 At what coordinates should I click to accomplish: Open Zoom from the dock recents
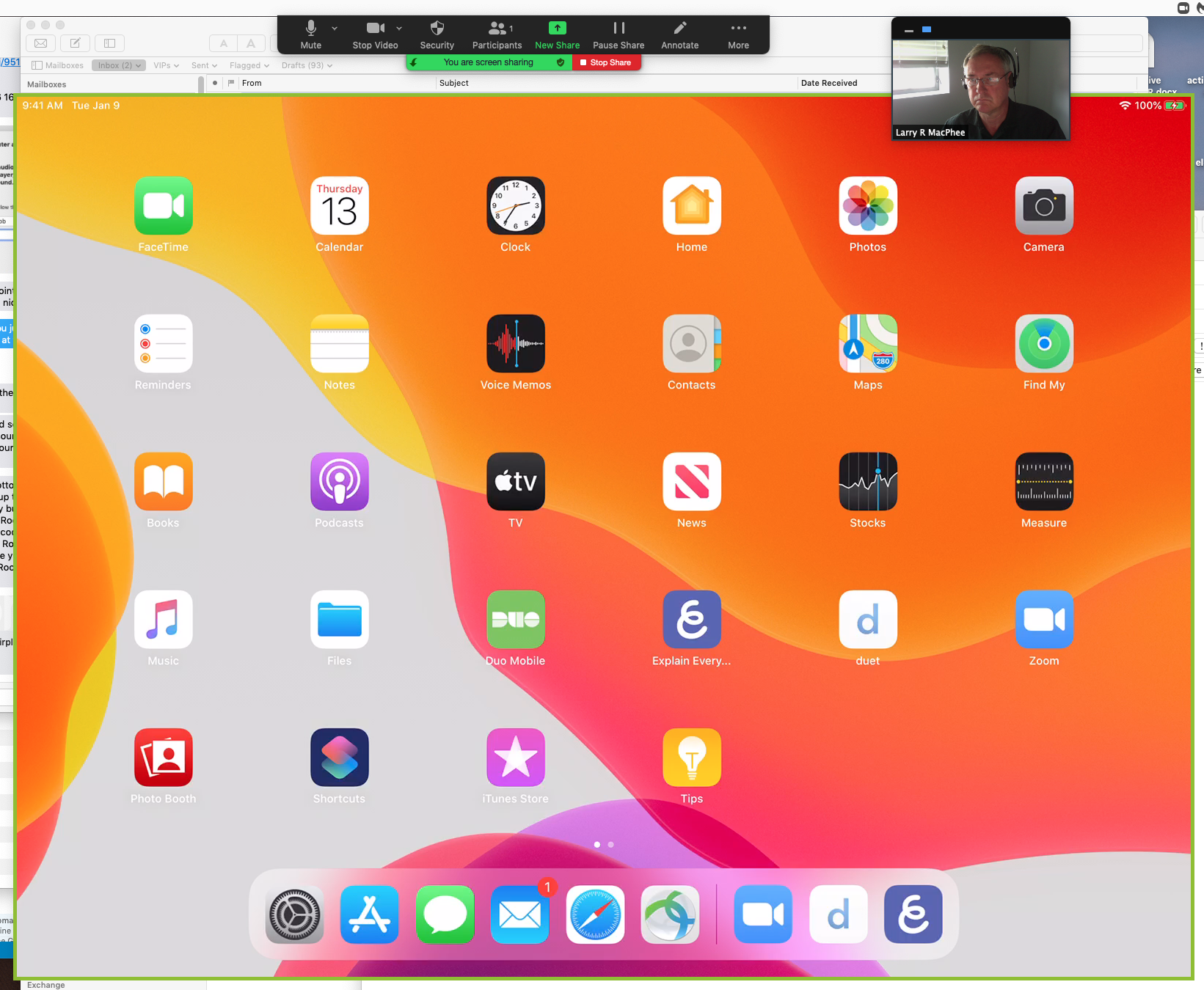[763, 914]
